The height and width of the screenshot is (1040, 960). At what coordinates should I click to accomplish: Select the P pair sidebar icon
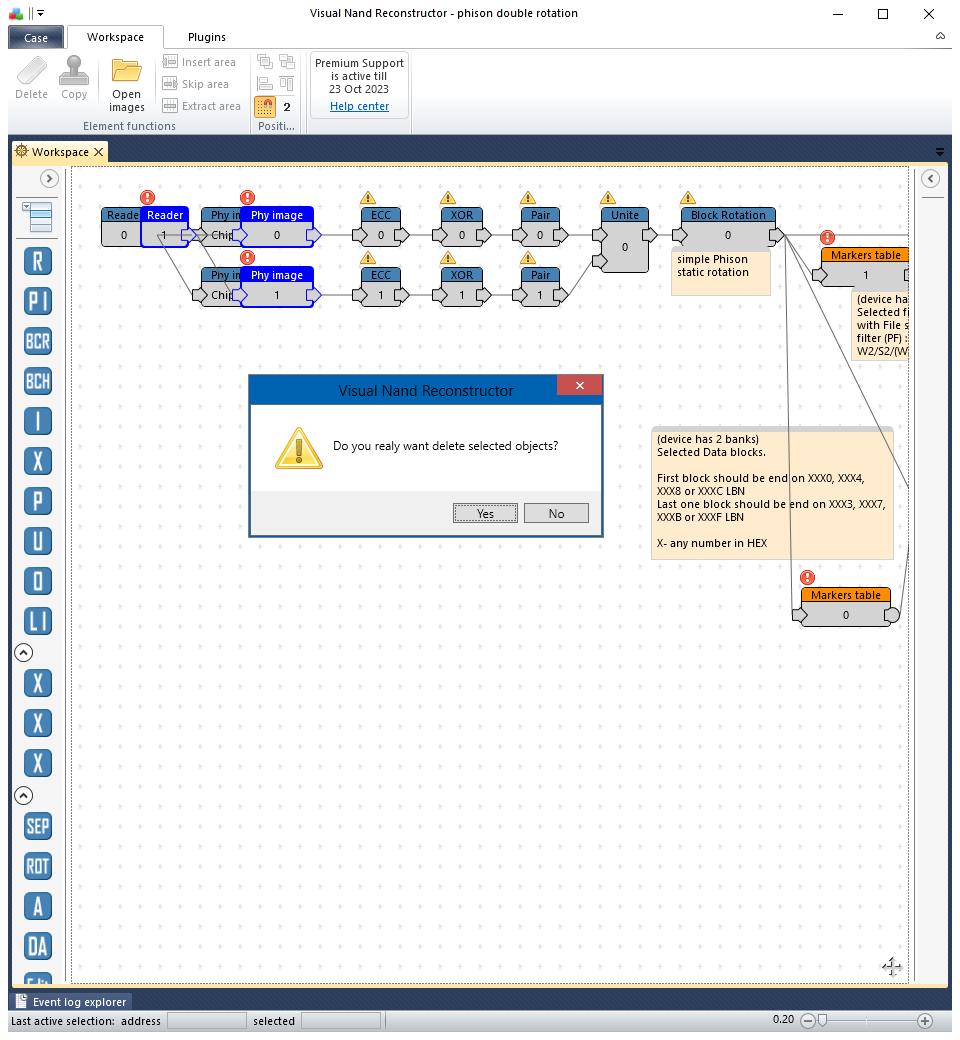38,501
